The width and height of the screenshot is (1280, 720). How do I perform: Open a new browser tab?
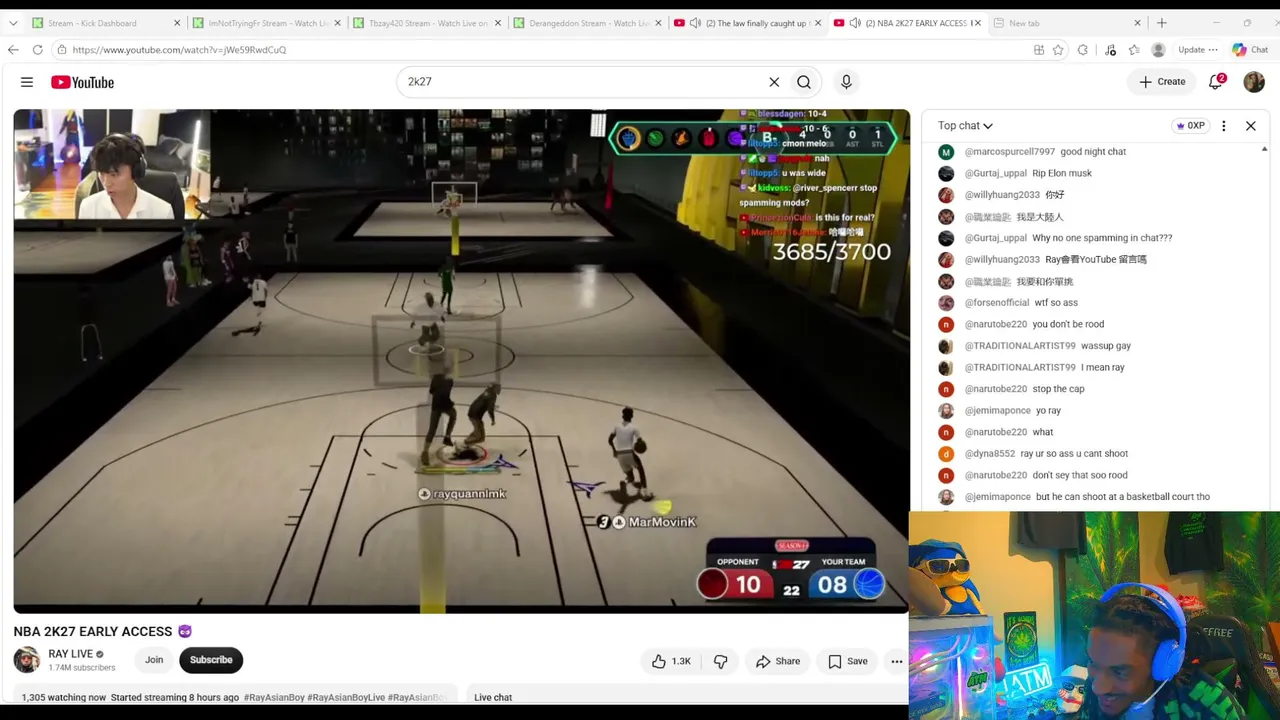(x=1162, y=23)
